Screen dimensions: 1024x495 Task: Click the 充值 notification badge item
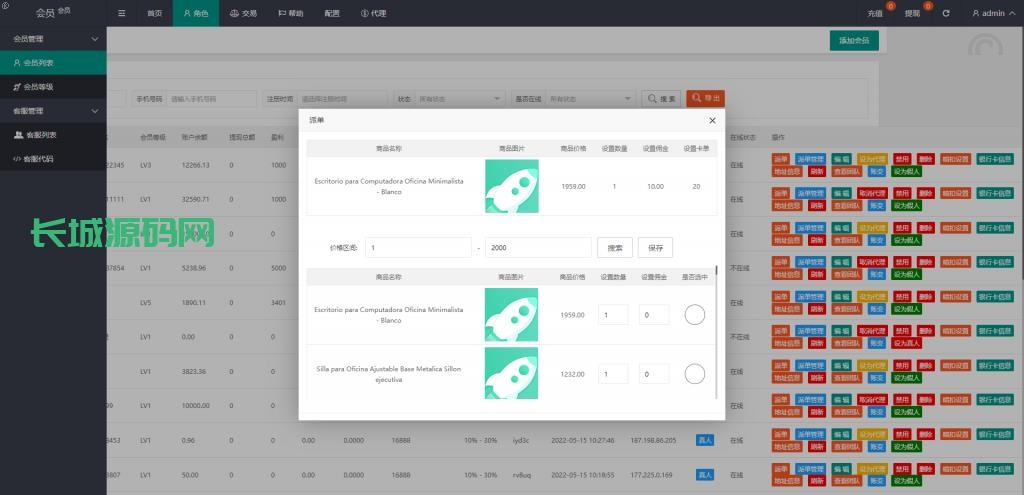click(x=877, y=13)
